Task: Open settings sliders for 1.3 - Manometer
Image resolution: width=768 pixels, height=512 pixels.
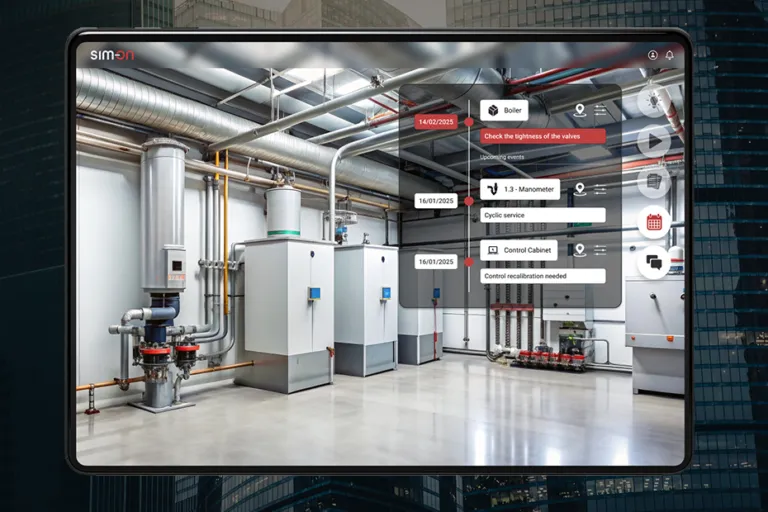Action: 600,189
